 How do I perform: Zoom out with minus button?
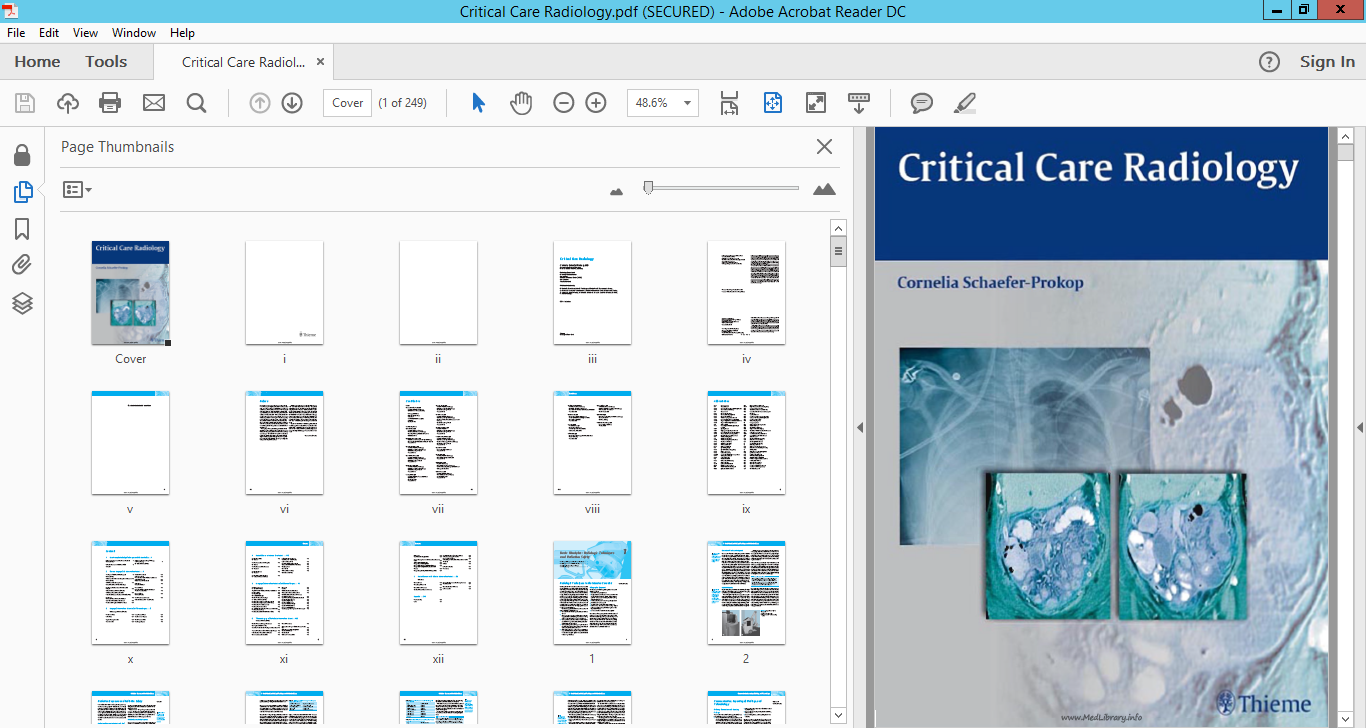pyautogui.click(x=564, y=103)
